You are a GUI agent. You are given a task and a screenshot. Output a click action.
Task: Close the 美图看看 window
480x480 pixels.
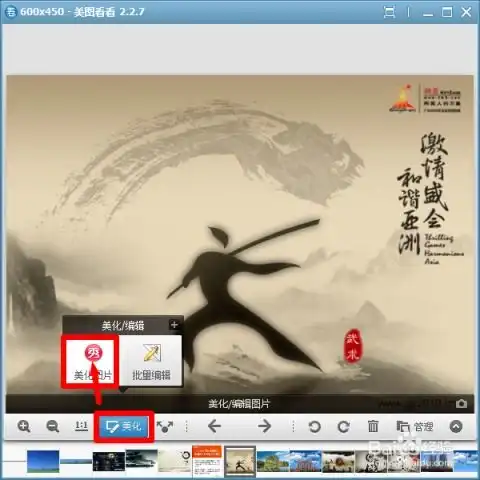(466, 12)
